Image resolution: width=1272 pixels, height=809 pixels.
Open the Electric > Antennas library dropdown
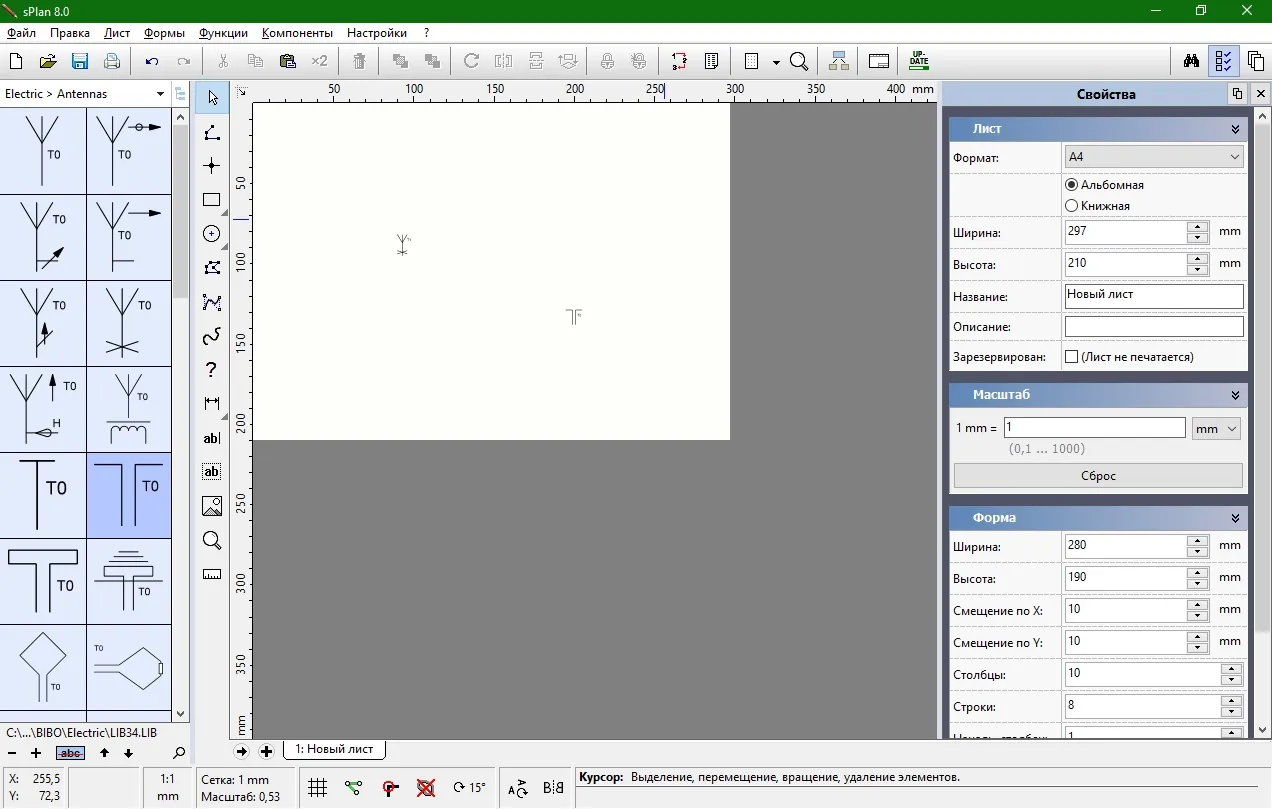(85, 94)
